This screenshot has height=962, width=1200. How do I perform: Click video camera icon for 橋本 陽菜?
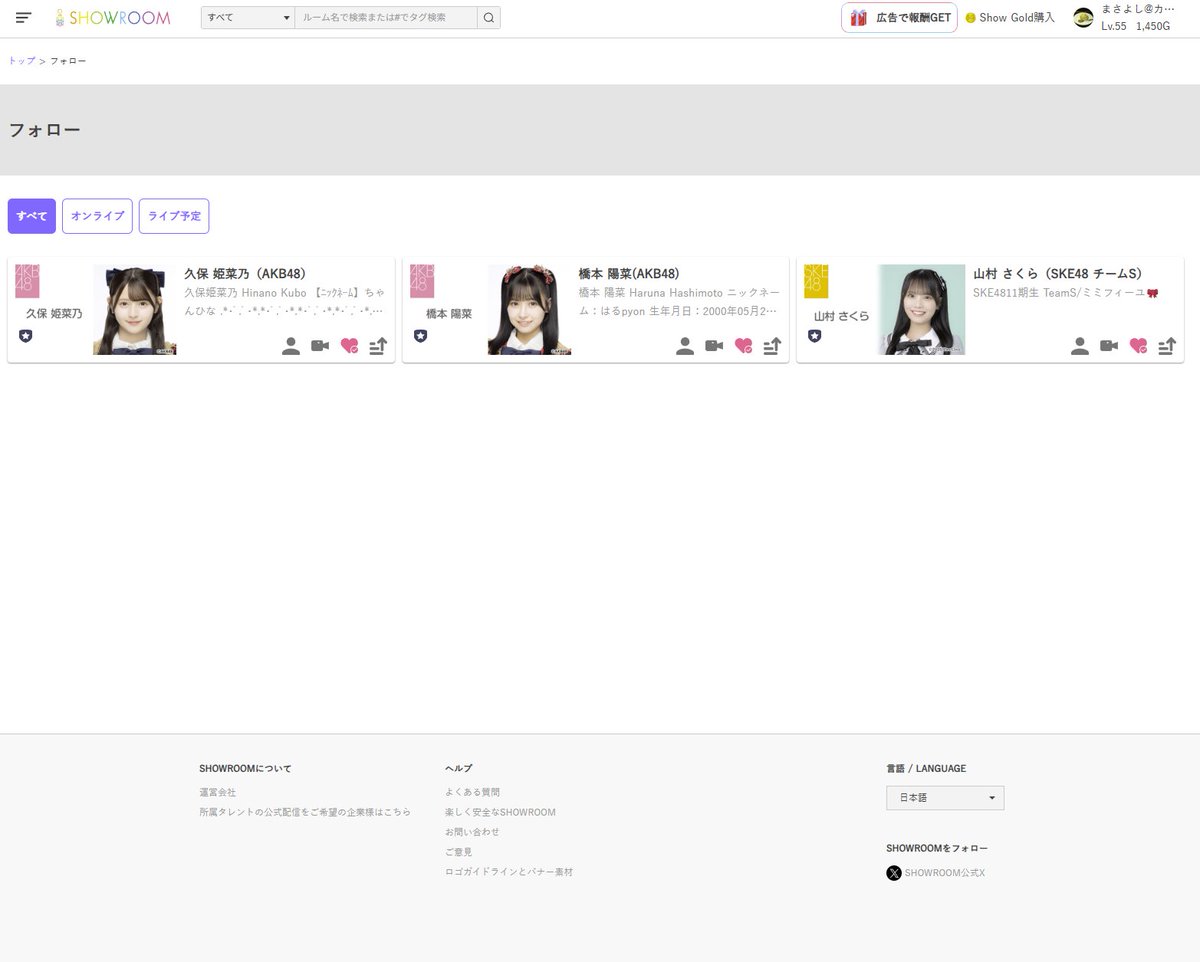(x=714, y=346)
